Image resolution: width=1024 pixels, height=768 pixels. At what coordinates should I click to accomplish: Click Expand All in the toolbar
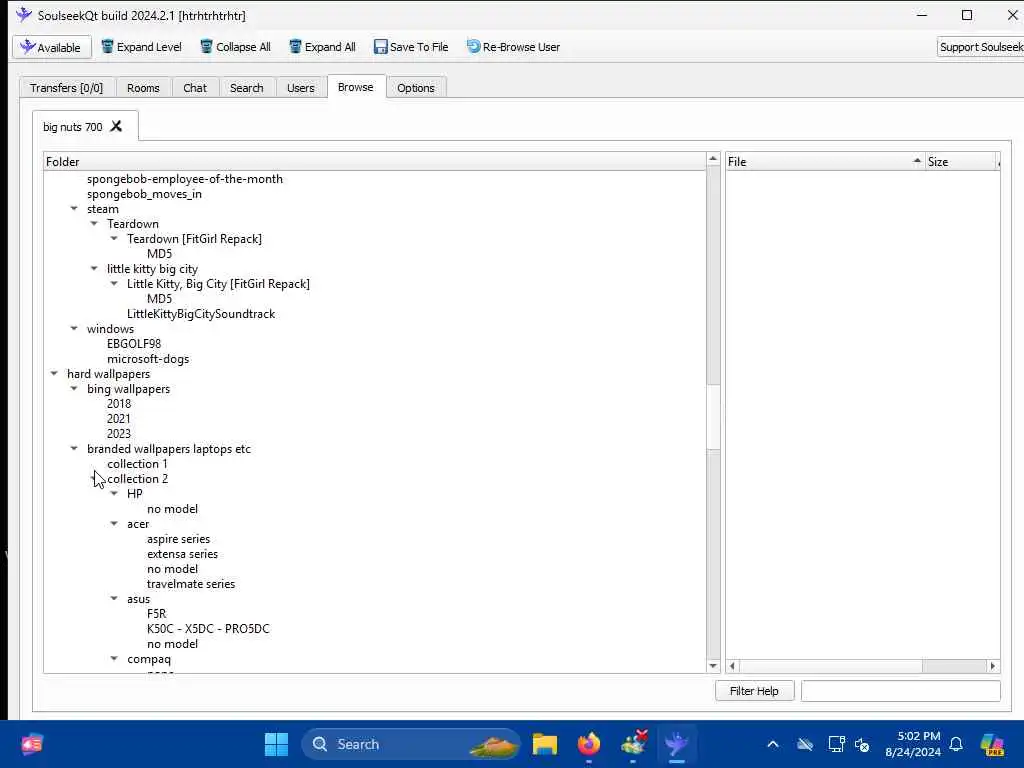point(323,47)
